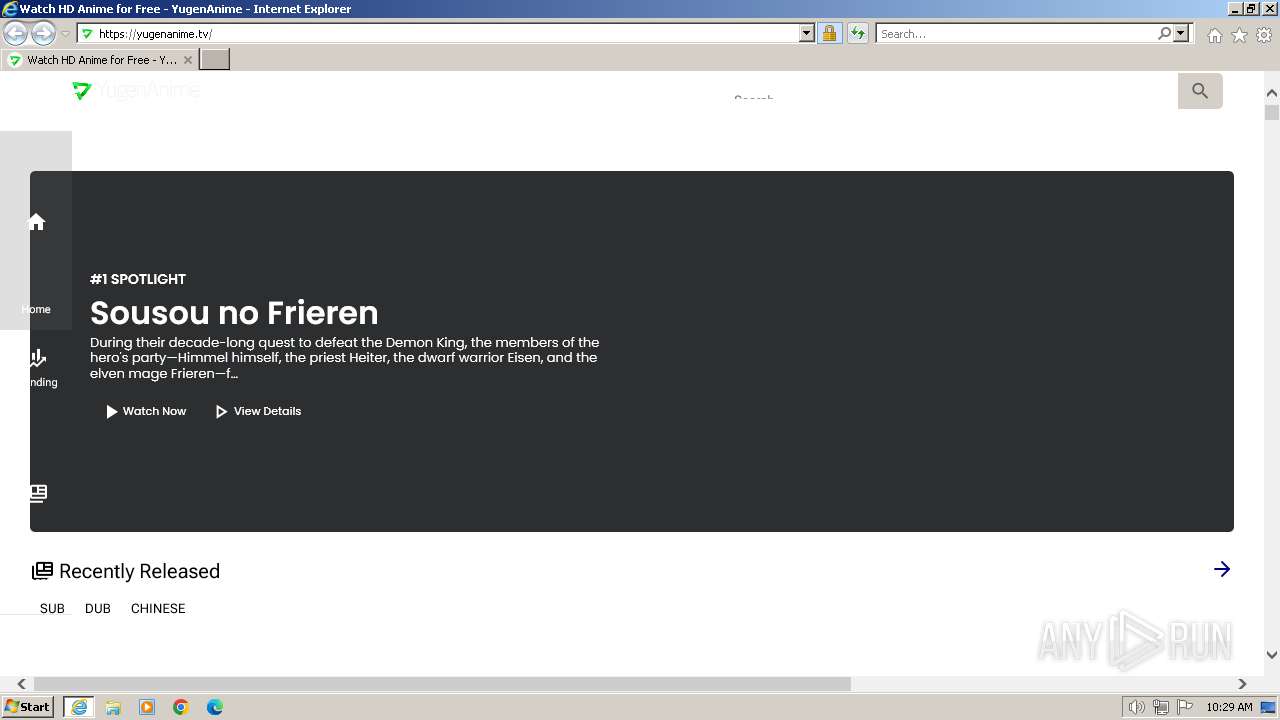Click View Details for Sousou no Frieren
Viewport: 1280px width, 720px height.
(258, 411)
